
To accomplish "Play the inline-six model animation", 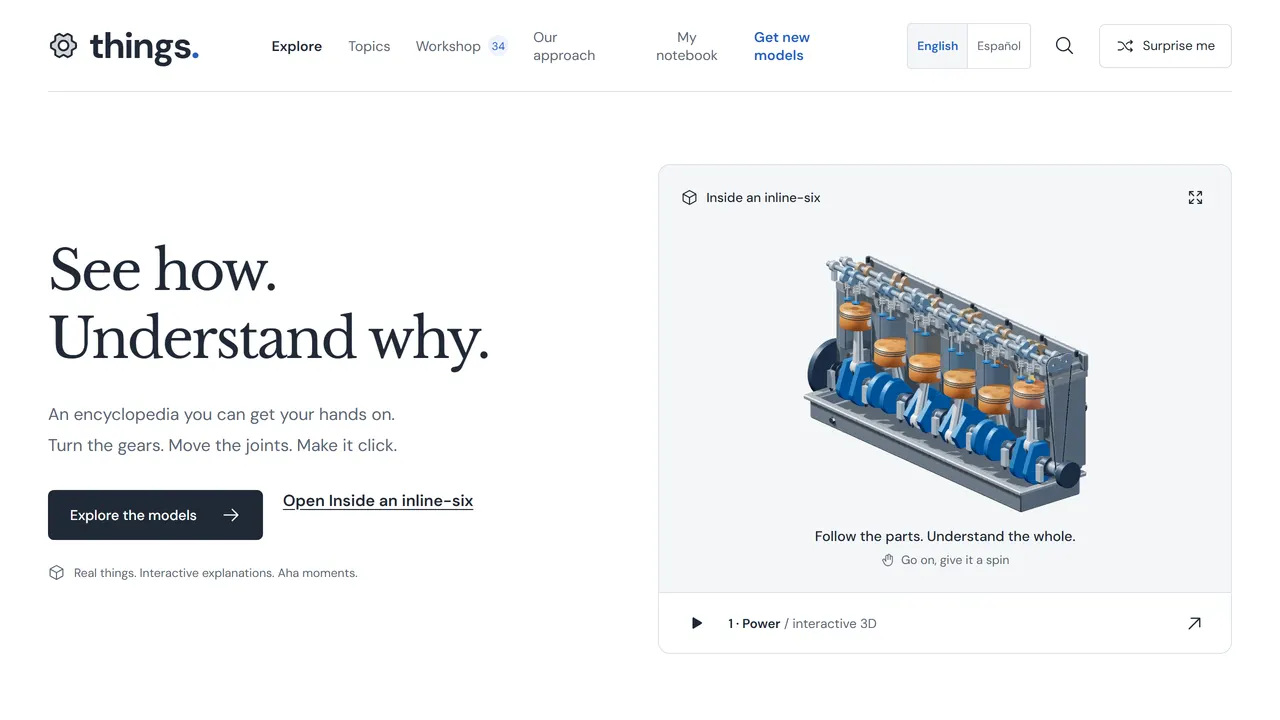I will click(697, 623).
